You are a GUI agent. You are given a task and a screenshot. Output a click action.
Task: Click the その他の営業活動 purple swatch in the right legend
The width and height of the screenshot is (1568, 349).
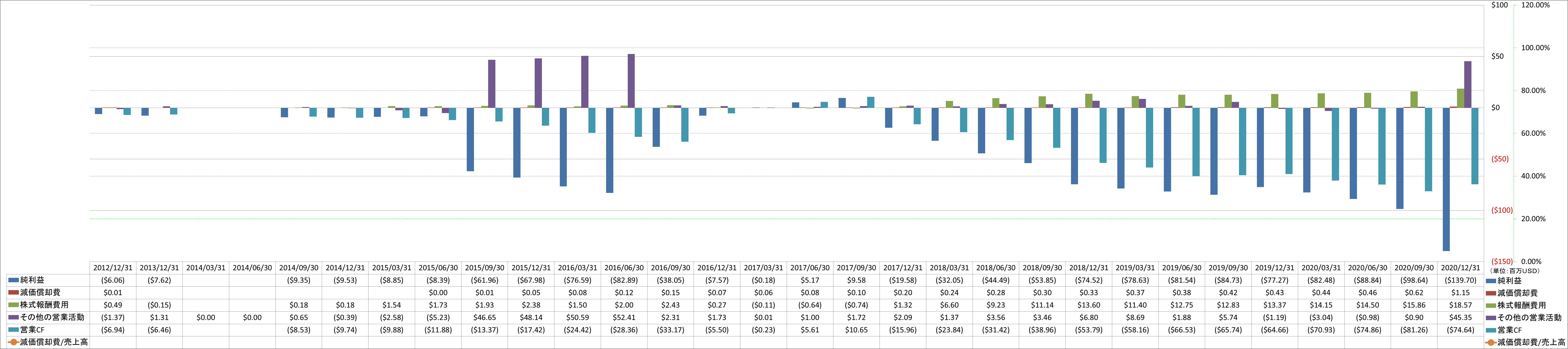pyautogui.click(x=1491, y=317)
